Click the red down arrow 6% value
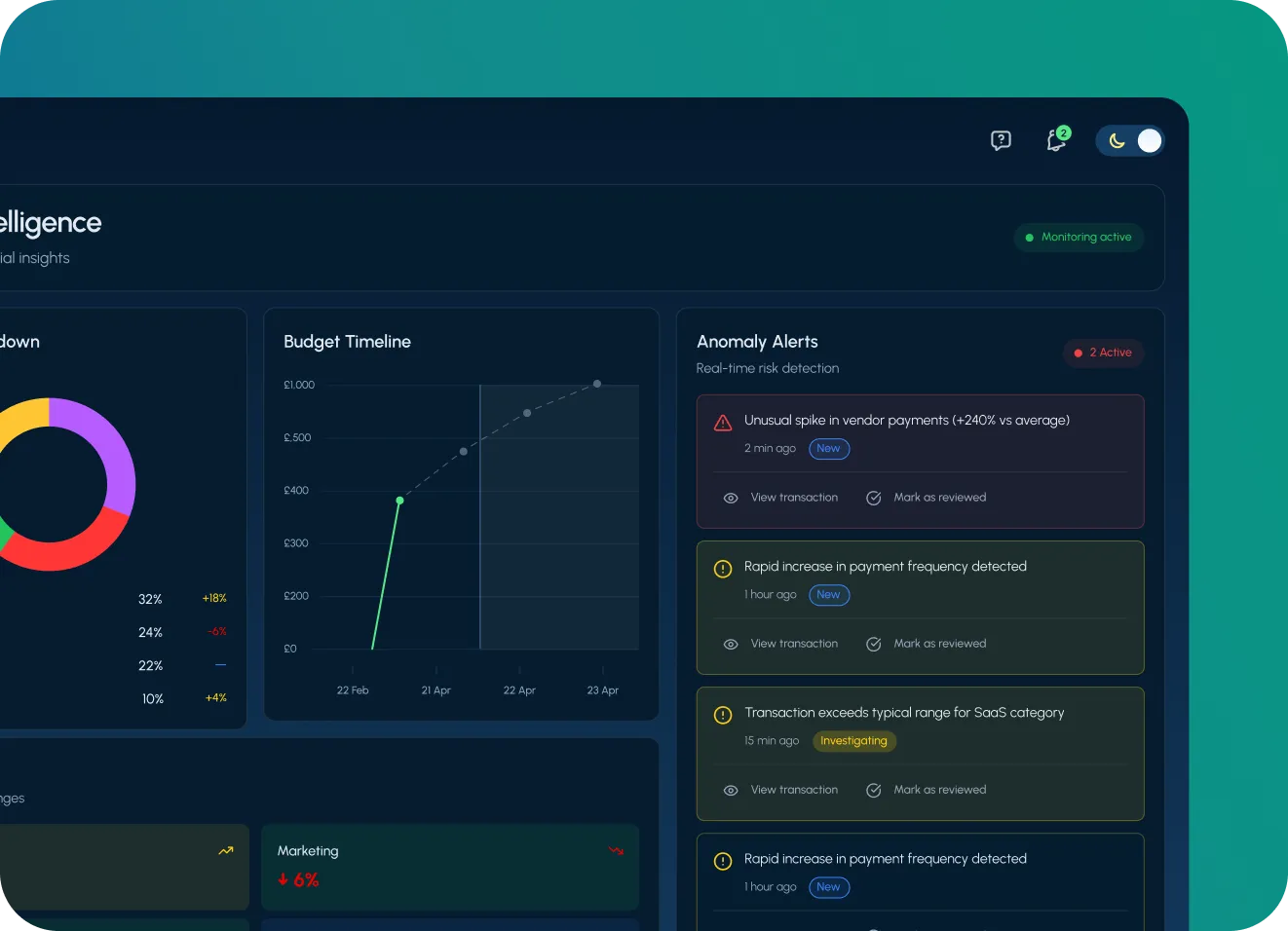This screenshot has width=1288, height=931. [x=298, y=879]
